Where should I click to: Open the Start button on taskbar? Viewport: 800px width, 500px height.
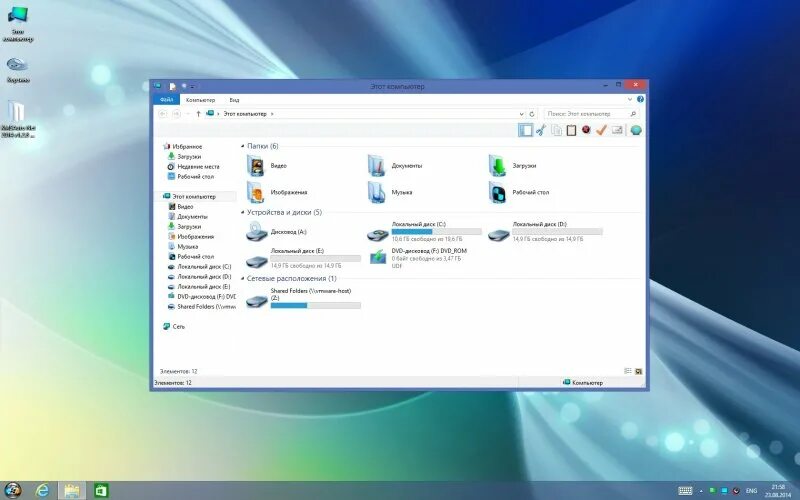click(13, 490)
